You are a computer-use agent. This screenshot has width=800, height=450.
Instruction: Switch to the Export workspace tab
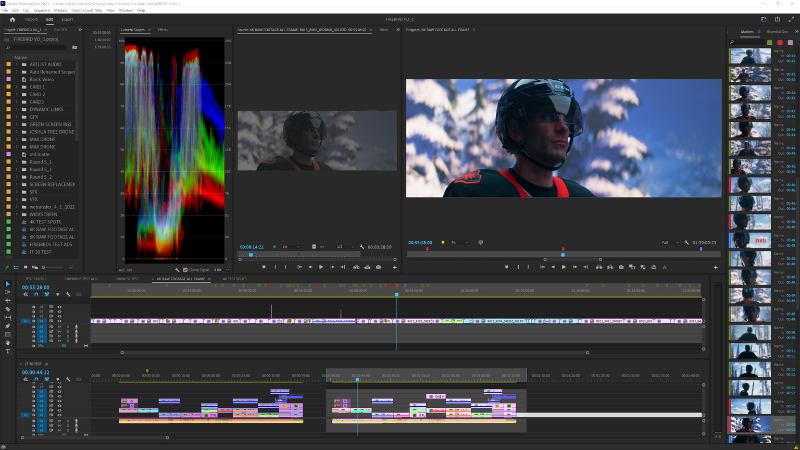[x=67, y=19]
